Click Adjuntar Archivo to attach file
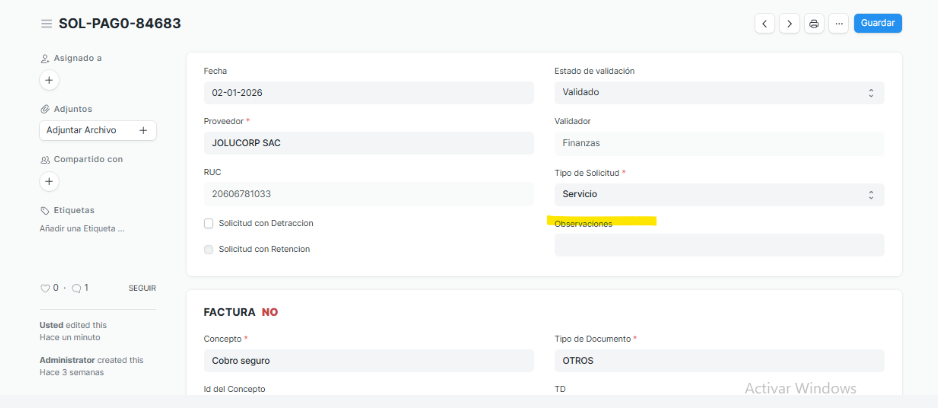The height and width of the screenshot is (408, 938). click(97, 130)
